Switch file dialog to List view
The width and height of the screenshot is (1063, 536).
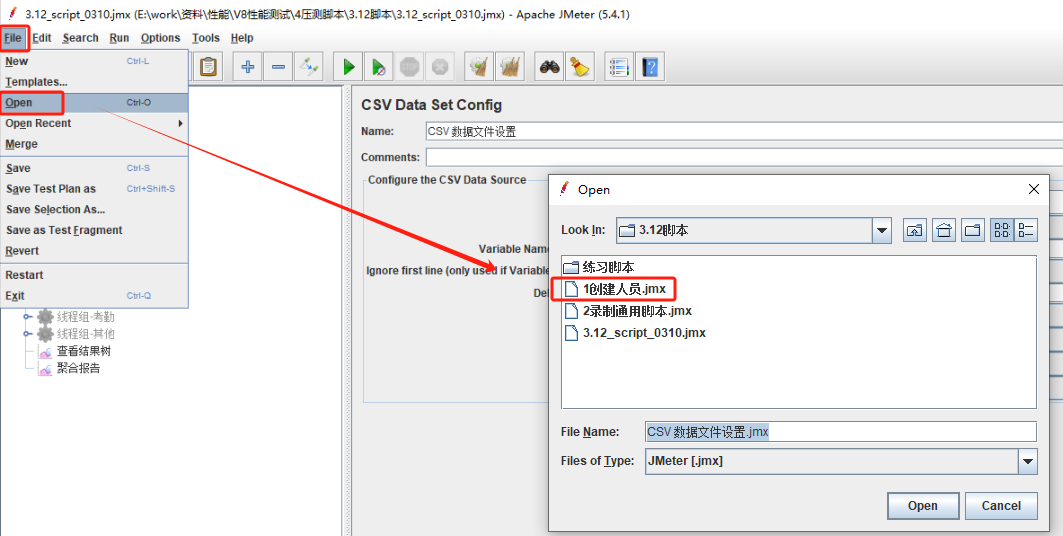(x=1000, y=231)
